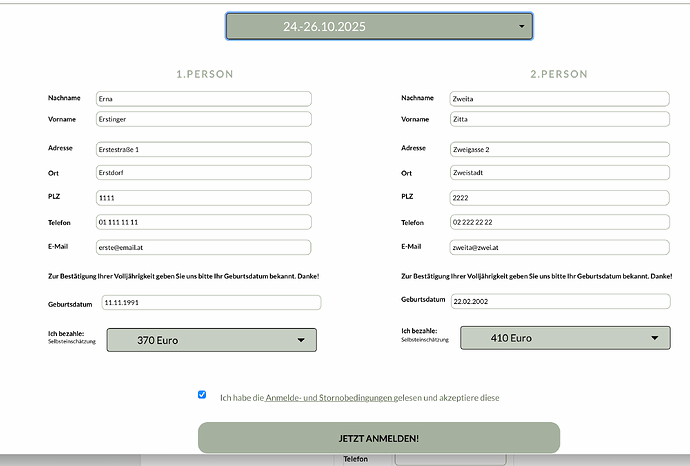Focus the PLZ field with 1111
This screenshot has height=466, width=690.
click(x=203, y=197)
